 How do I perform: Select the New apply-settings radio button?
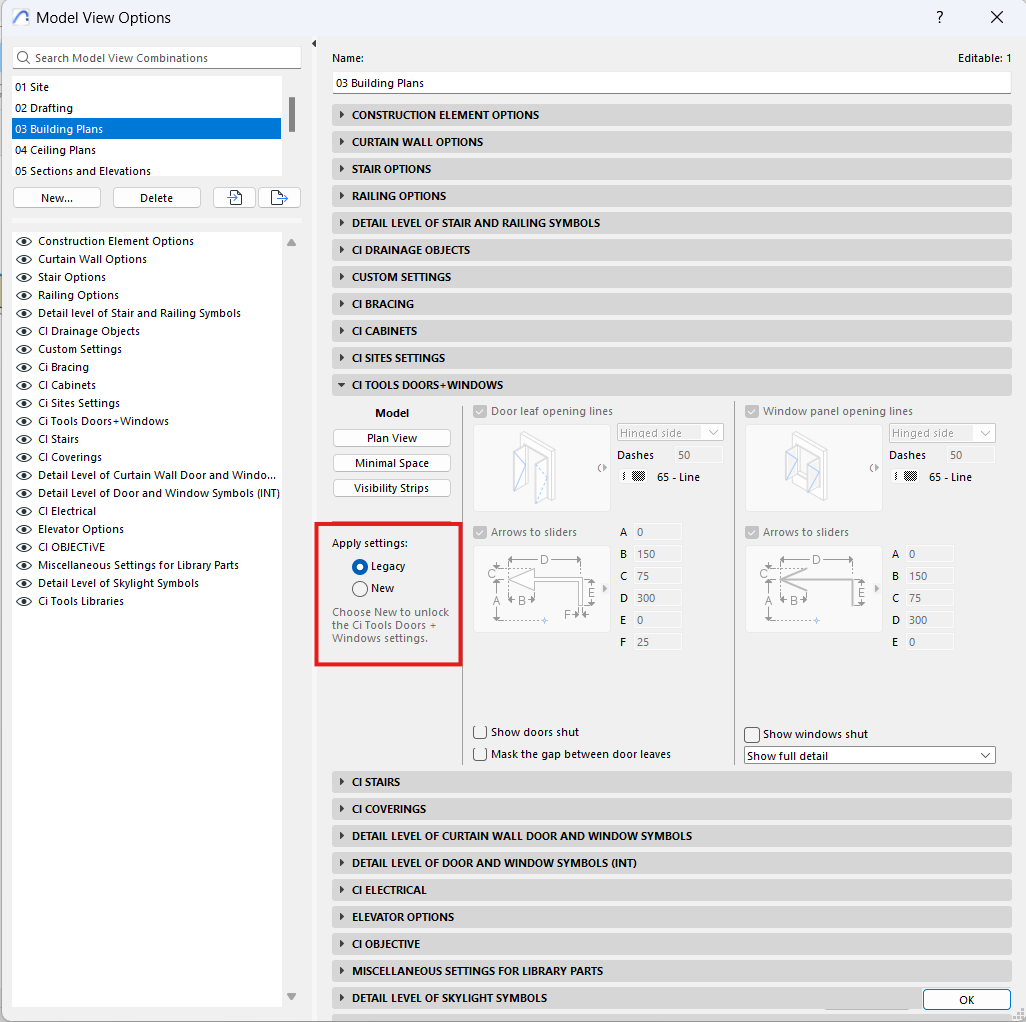[360, 589]
